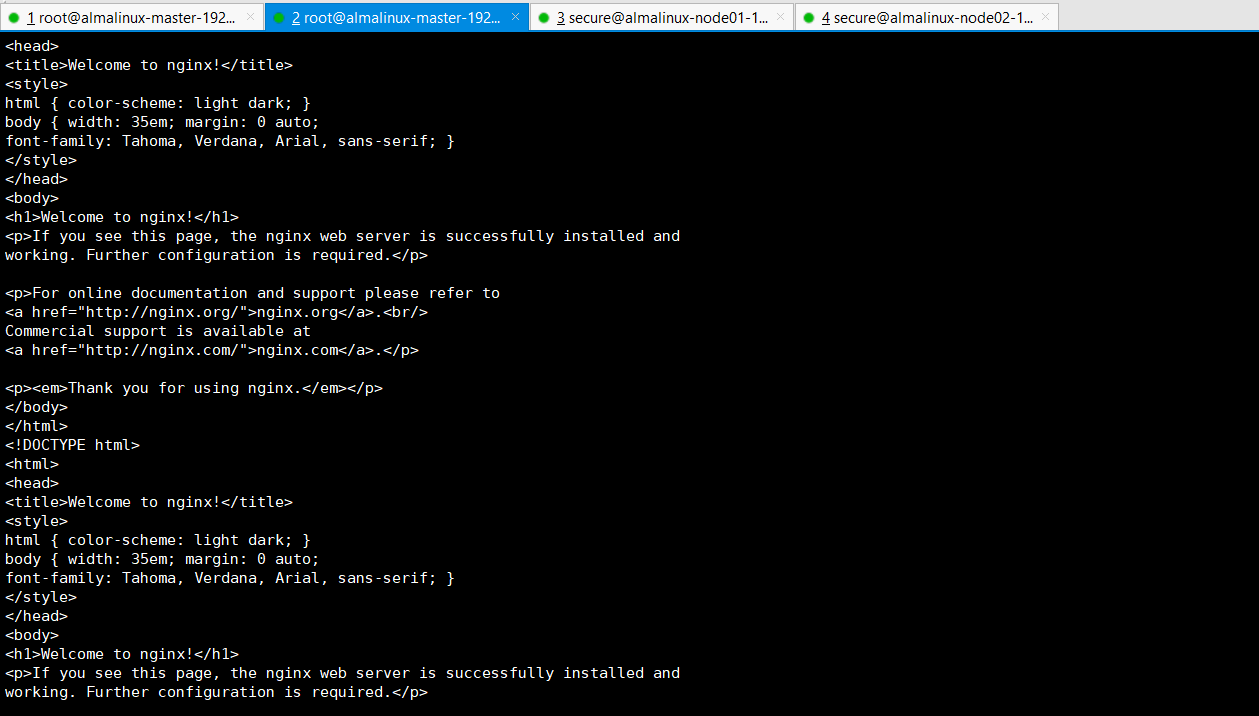This screenshot has height=716, width=1259.
Task: Click green connection status dot on tab 1
Action: click(14, 18)
